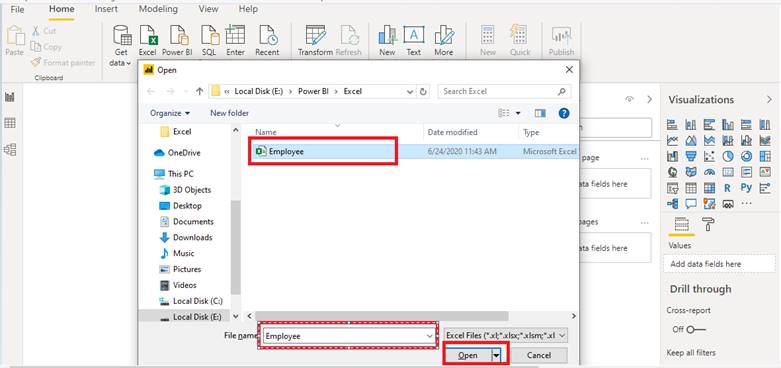Screen dimensions: 781x368
Task: Switch to Model view in left sidebar
Action: point(10,149)
